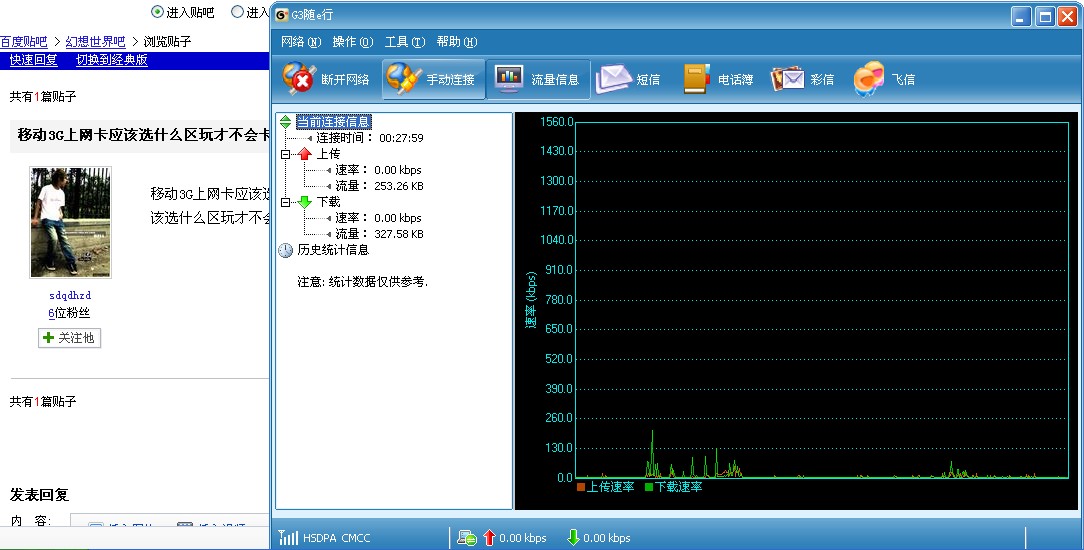Click the history statistics clock icon
Image resolution: width=1084 pixels, height=550 pixels.
point(286,250)
